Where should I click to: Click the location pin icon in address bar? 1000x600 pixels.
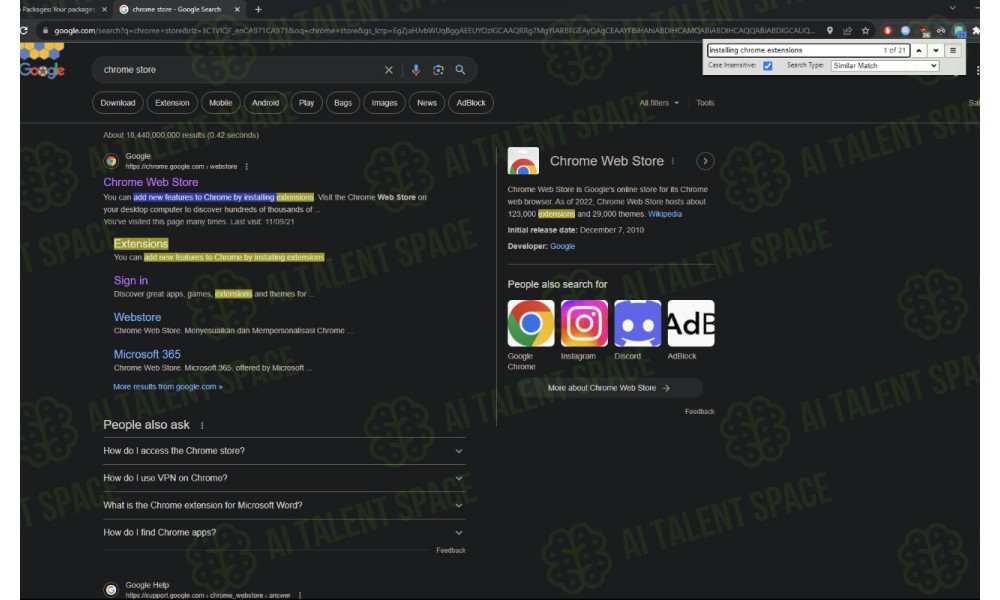coord(830,30)
